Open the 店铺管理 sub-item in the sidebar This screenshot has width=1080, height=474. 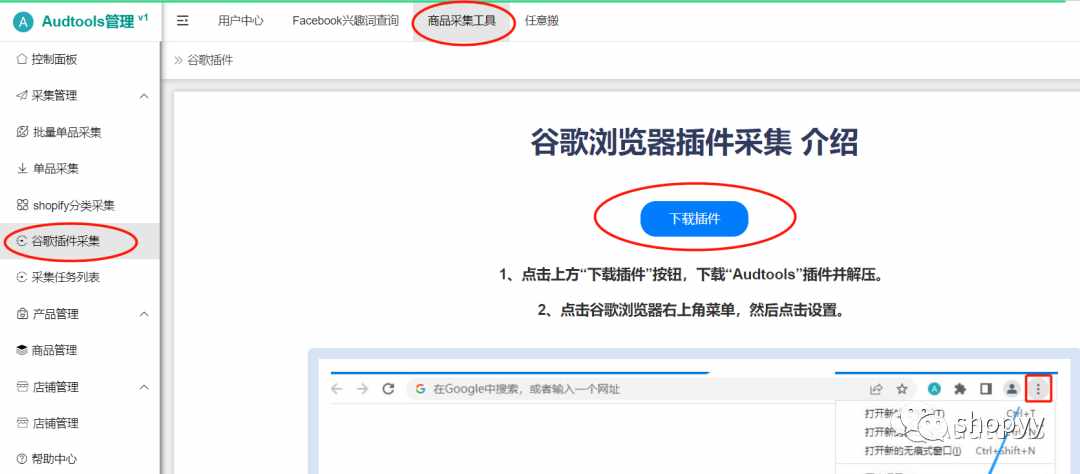[56, 423]
